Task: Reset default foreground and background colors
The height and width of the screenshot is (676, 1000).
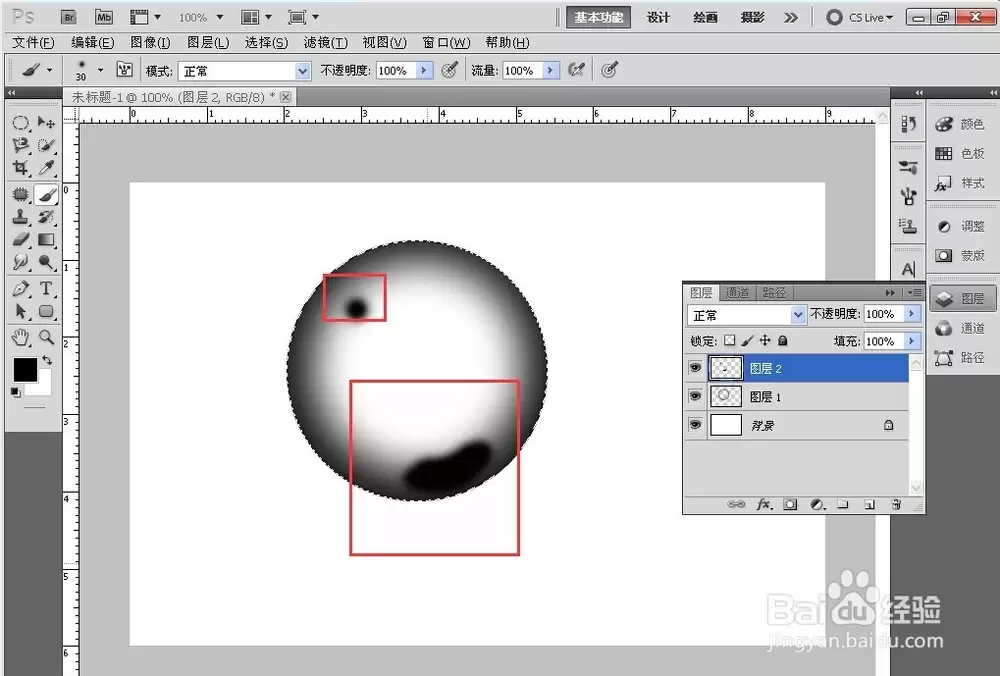Action: 16,392
